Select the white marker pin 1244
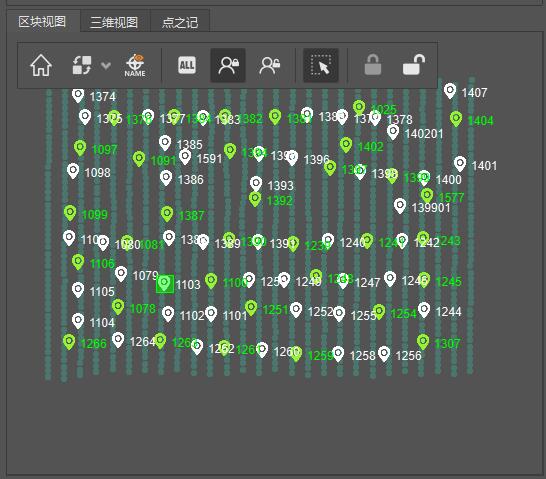The width and height of the screenshot is (546, 479). 424,309
